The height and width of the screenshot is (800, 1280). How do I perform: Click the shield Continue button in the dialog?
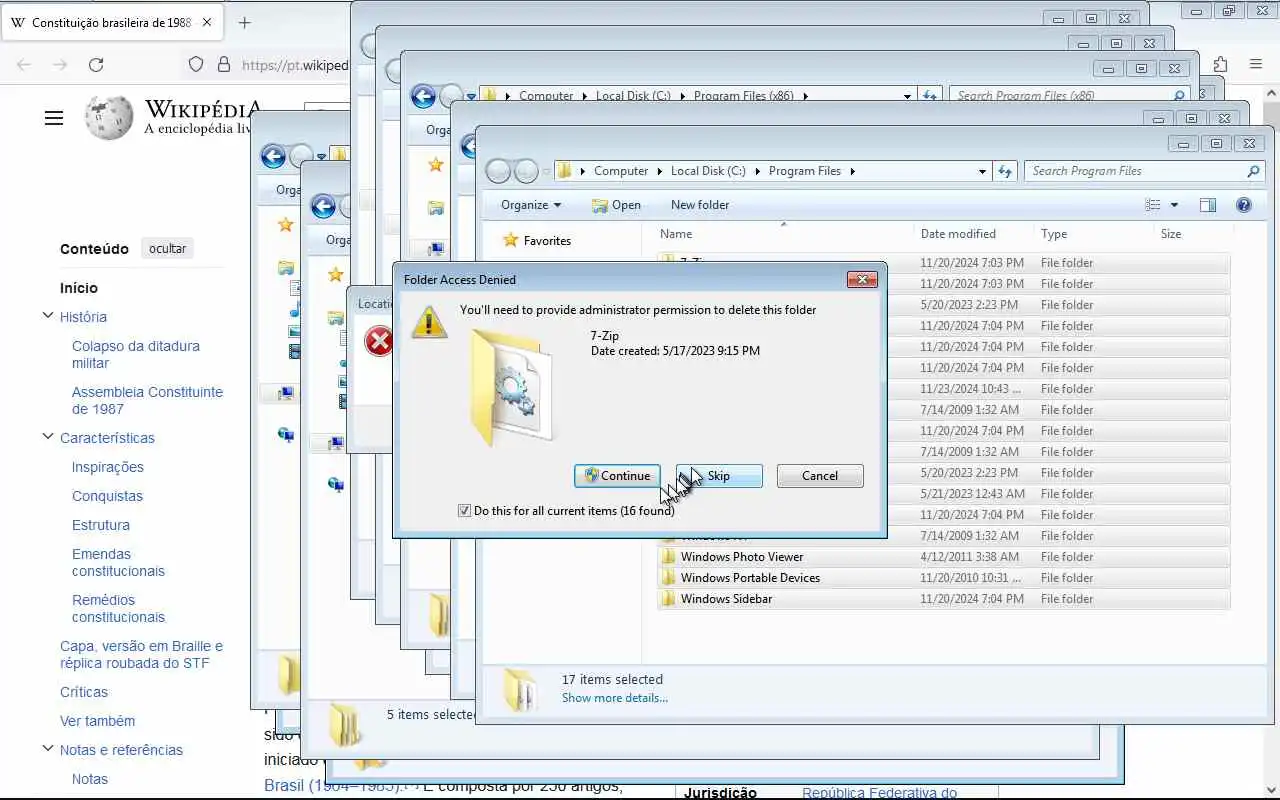[x=617, y=476]
